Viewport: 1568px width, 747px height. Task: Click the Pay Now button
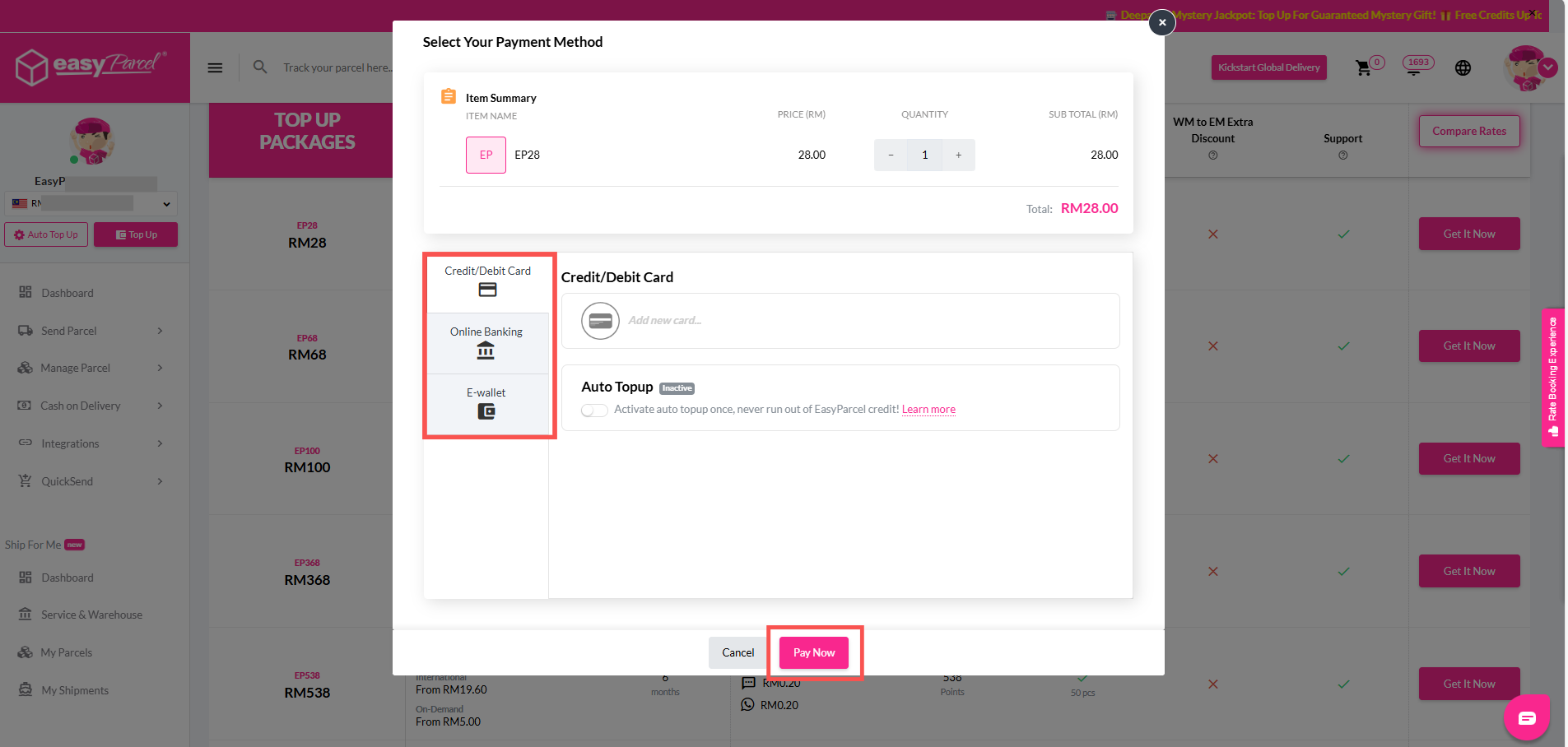[x=814, y=652]
